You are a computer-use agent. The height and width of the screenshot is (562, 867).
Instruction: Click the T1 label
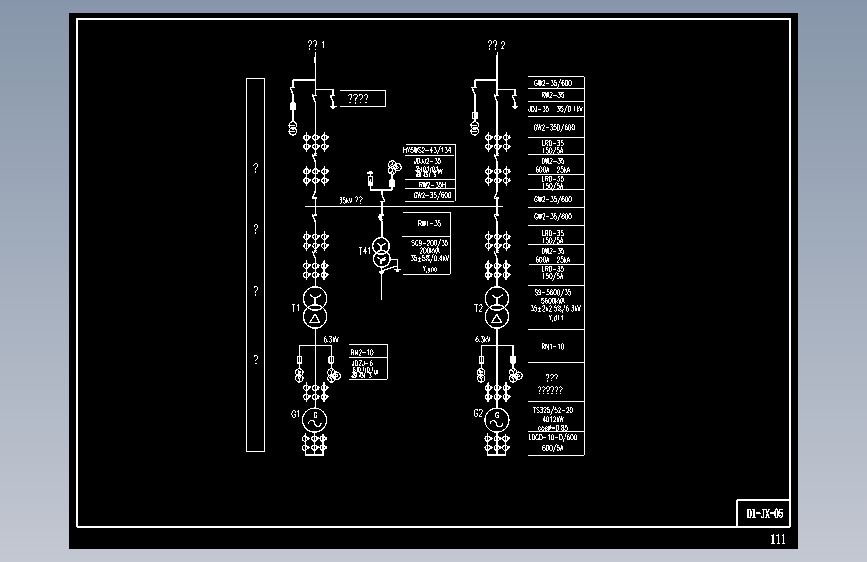295,308
